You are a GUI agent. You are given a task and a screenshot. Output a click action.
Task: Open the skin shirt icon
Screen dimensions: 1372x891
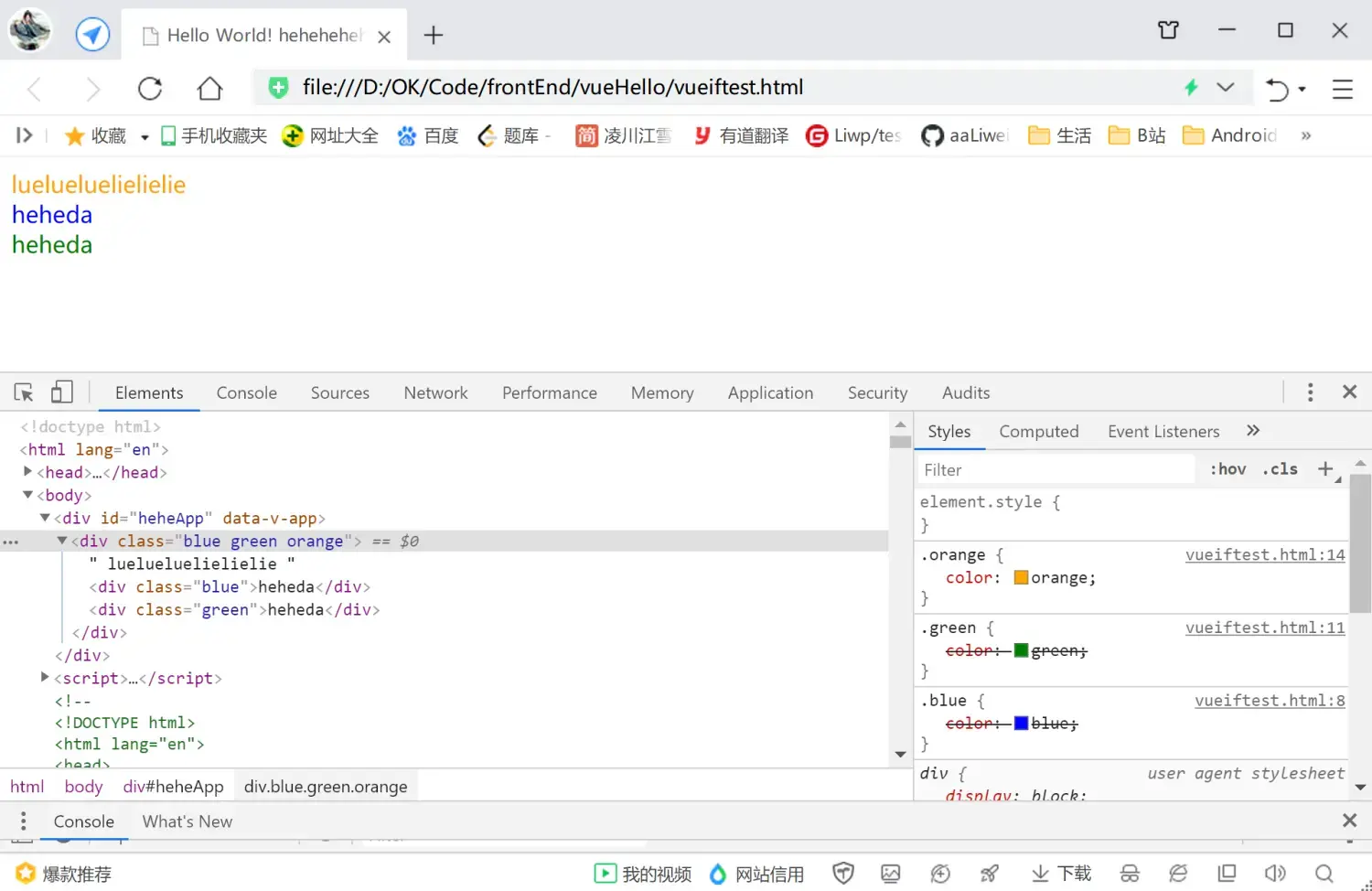1168,30
